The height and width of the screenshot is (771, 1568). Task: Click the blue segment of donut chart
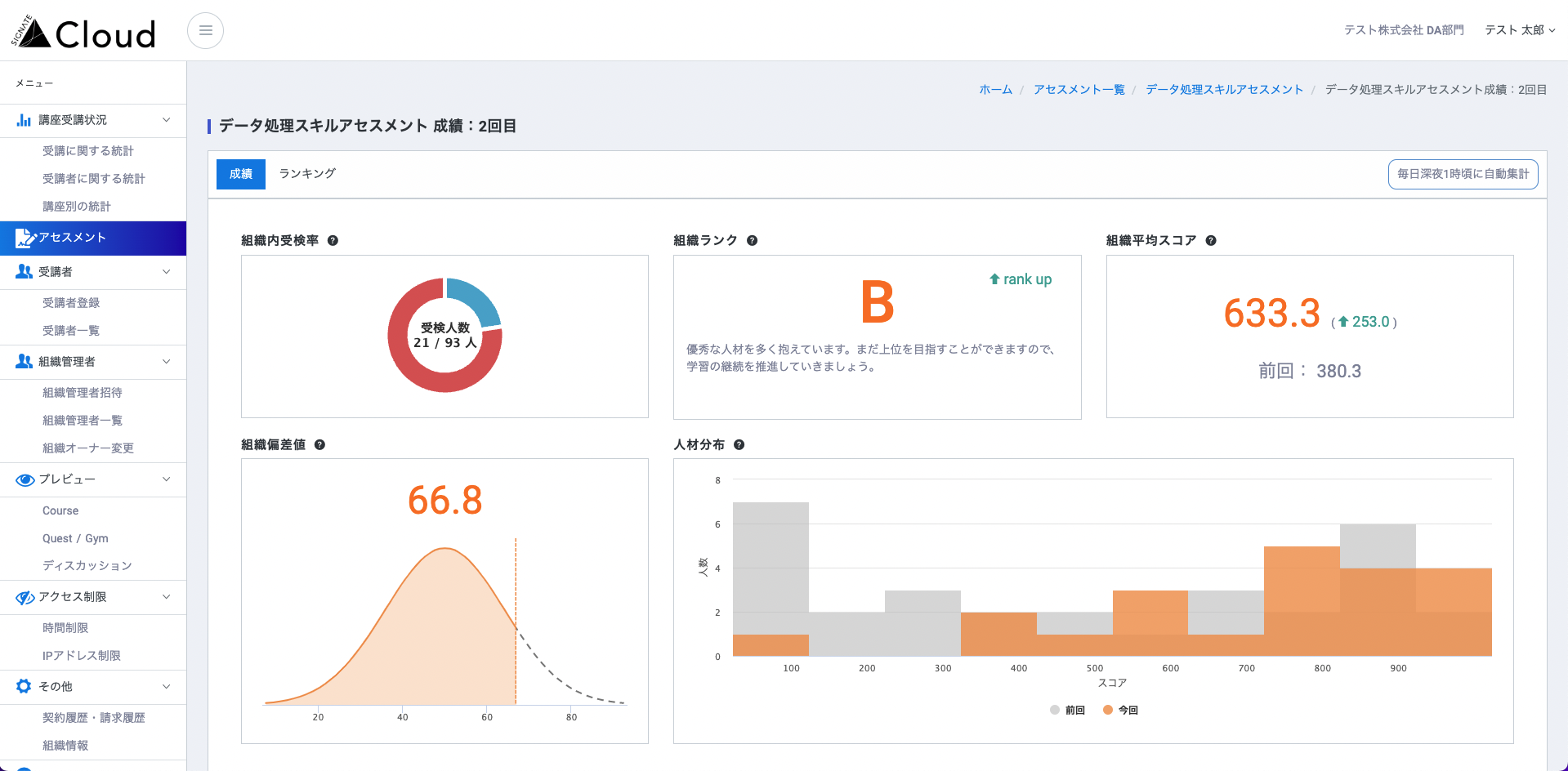click(476, 301)
